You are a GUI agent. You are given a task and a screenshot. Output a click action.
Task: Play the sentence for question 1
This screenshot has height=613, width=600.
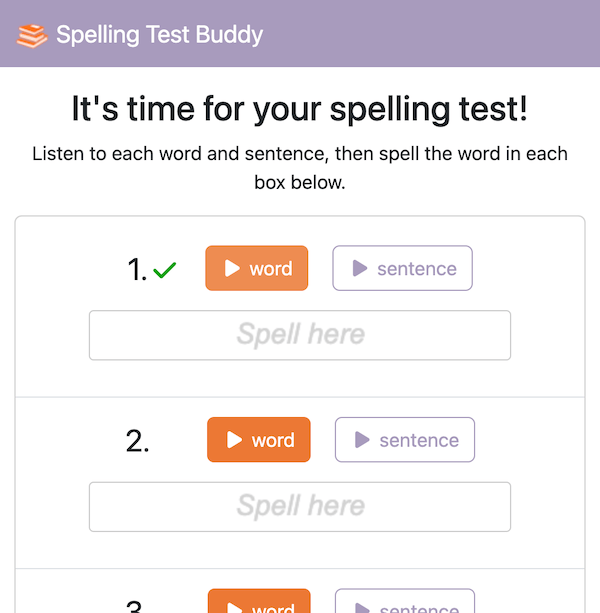click(402, 268)
